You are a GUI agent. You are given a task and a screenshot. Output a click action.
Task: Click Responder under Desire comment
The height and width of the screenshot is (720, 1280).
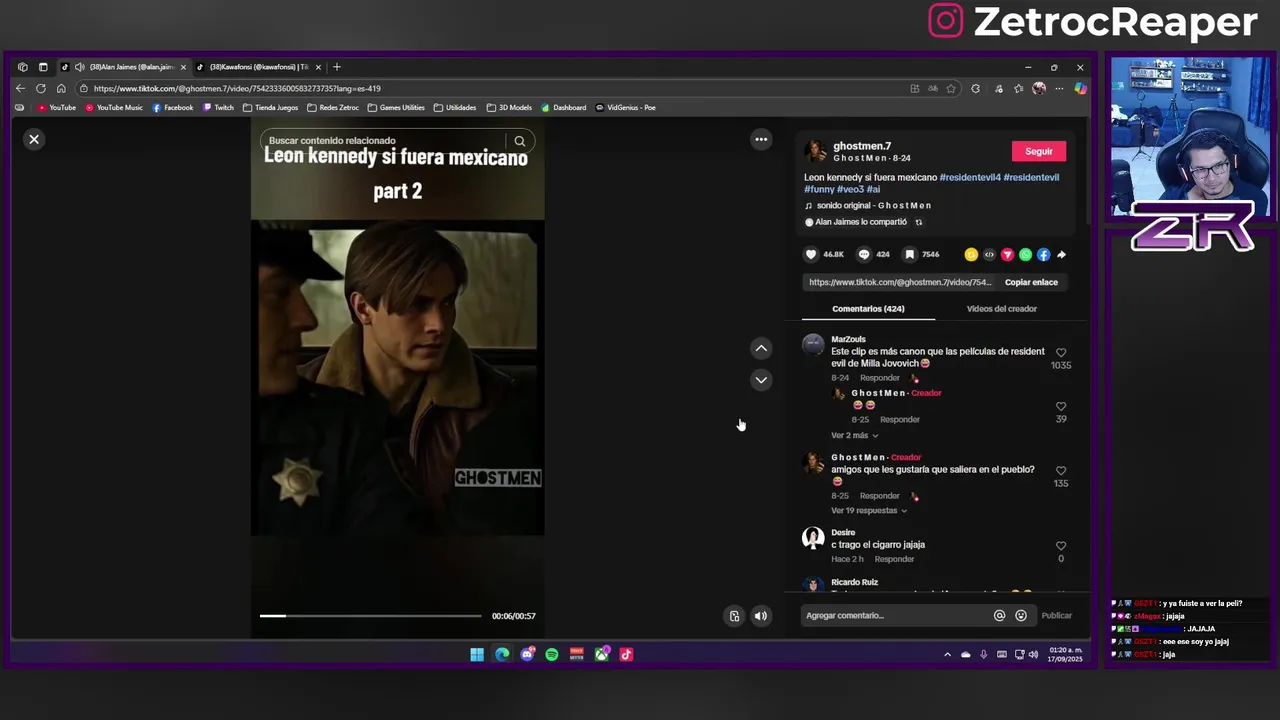(x=894, y=559)
